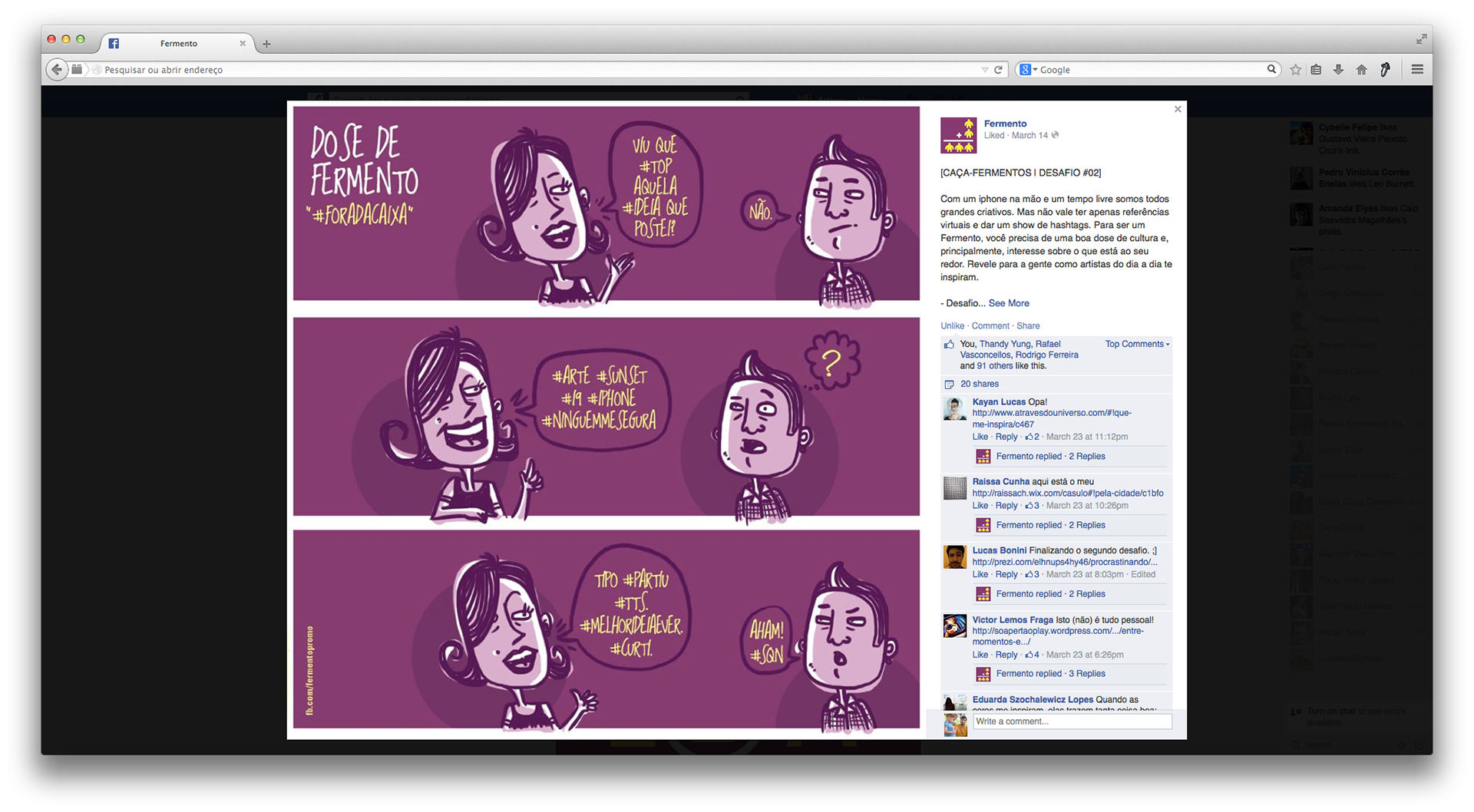The width and height of the screenshot is (1474, 812).
Task: Click the Fermento page avatar logo
Action: (x=958, y=135)
